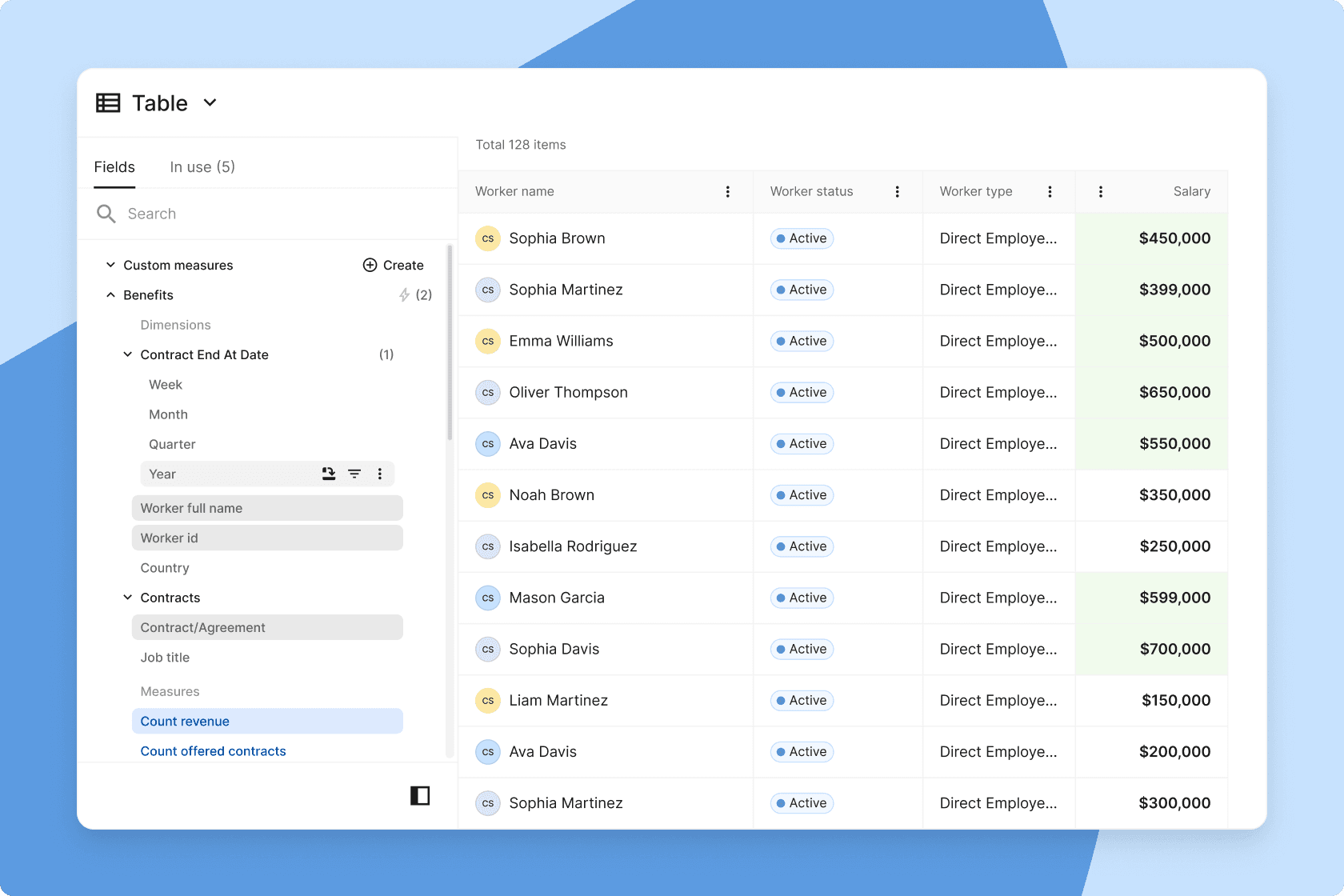
Task: Select Active status badge on Sophia Brown's row
Action: point(801,238)
